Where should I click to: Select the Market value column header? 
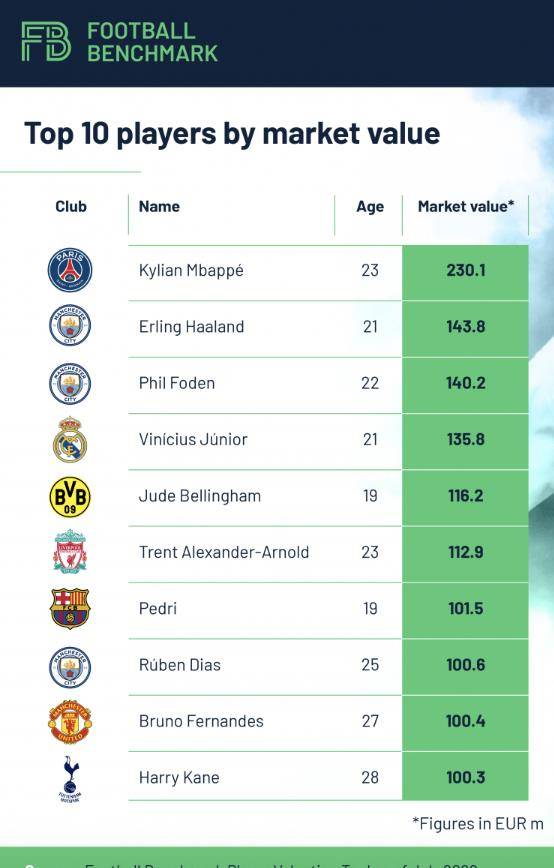(465, 206)
